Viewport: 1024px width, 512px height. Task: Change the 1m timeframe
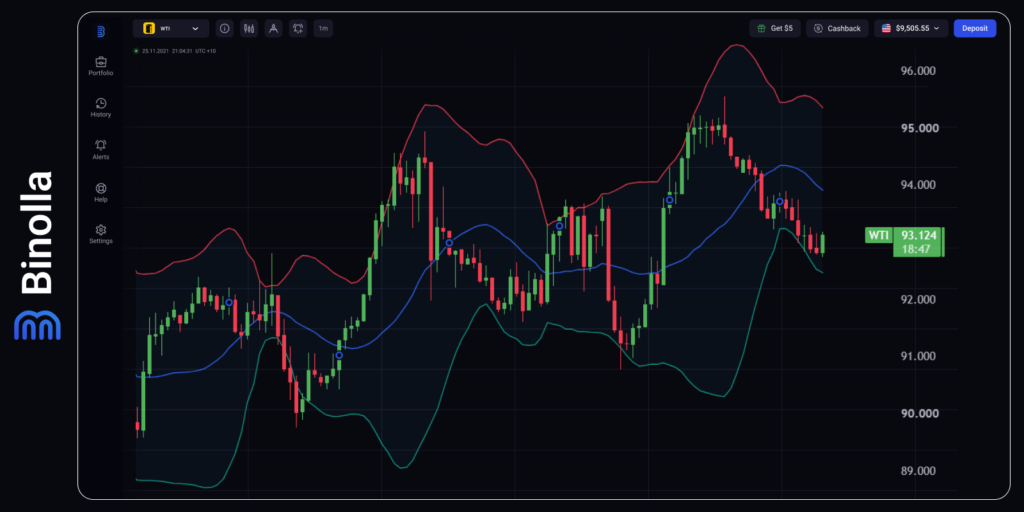[x=323, y=29]
